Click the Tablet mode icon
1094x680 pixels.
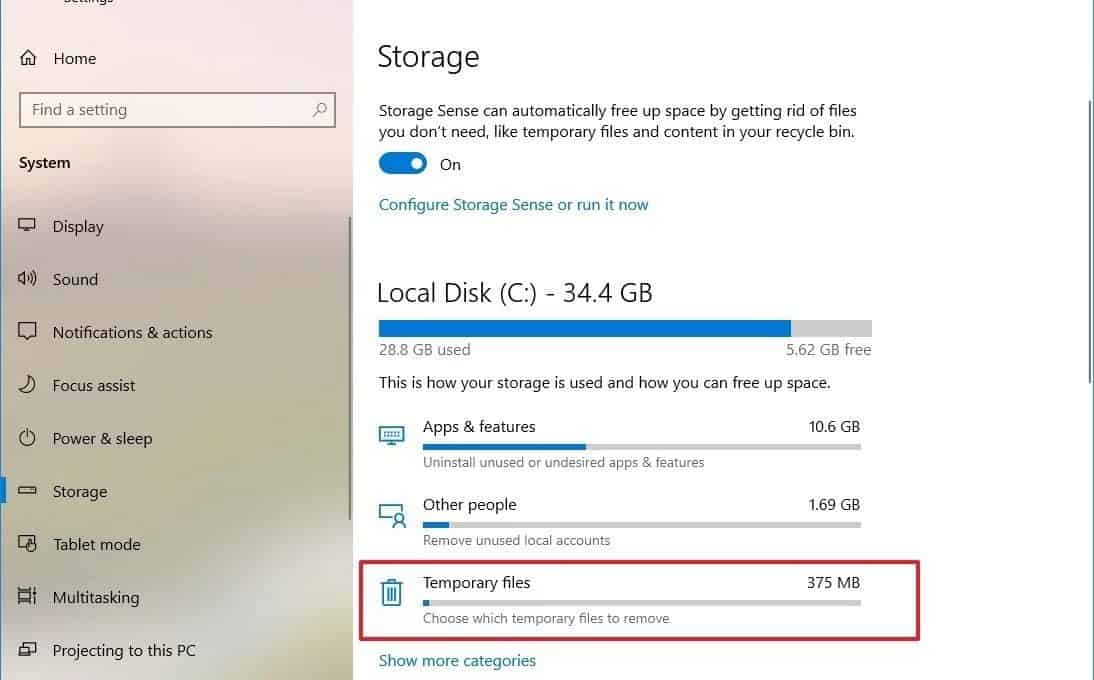[x=27, y=543]
